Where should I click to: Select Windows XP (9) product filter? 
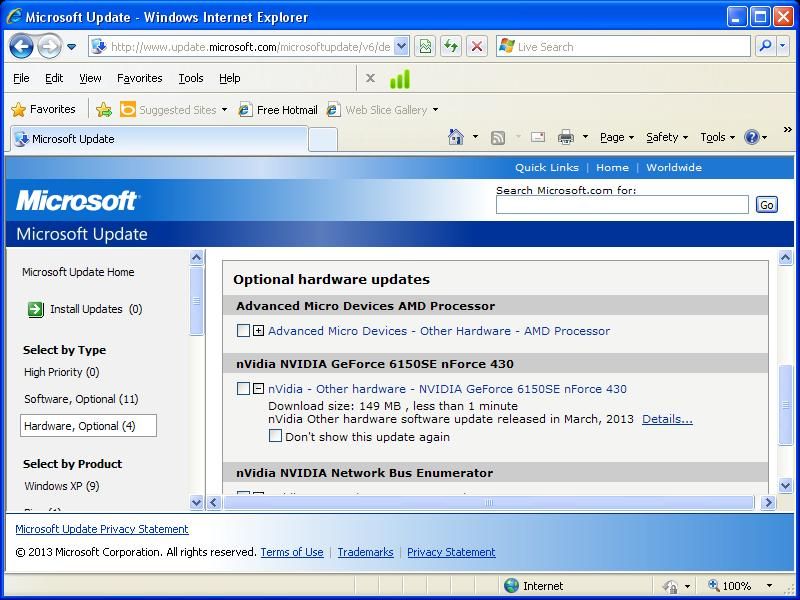(x=62, y=486)
